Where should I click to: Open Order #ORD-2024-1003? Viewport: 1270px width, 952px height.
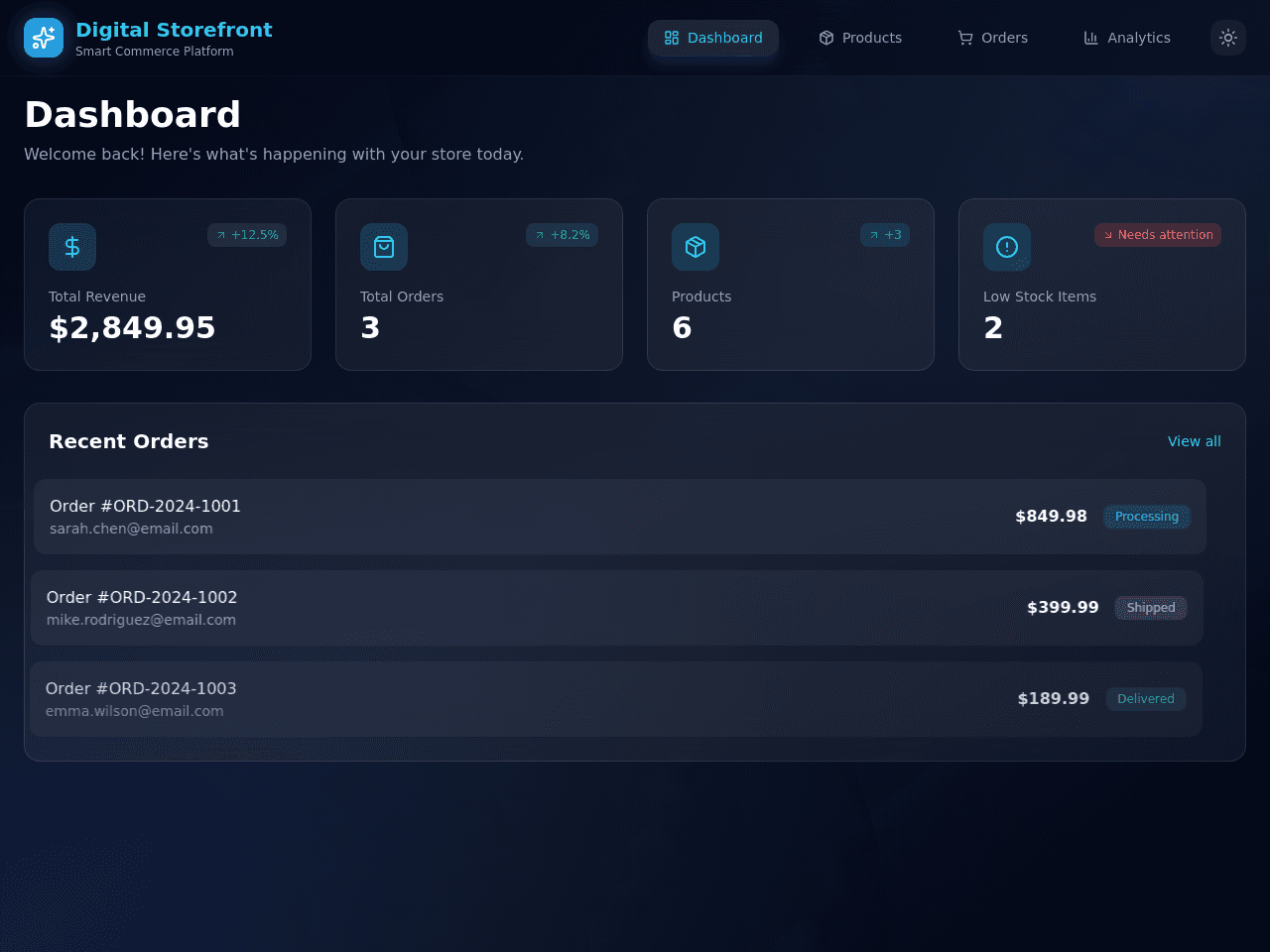[616, 699]
